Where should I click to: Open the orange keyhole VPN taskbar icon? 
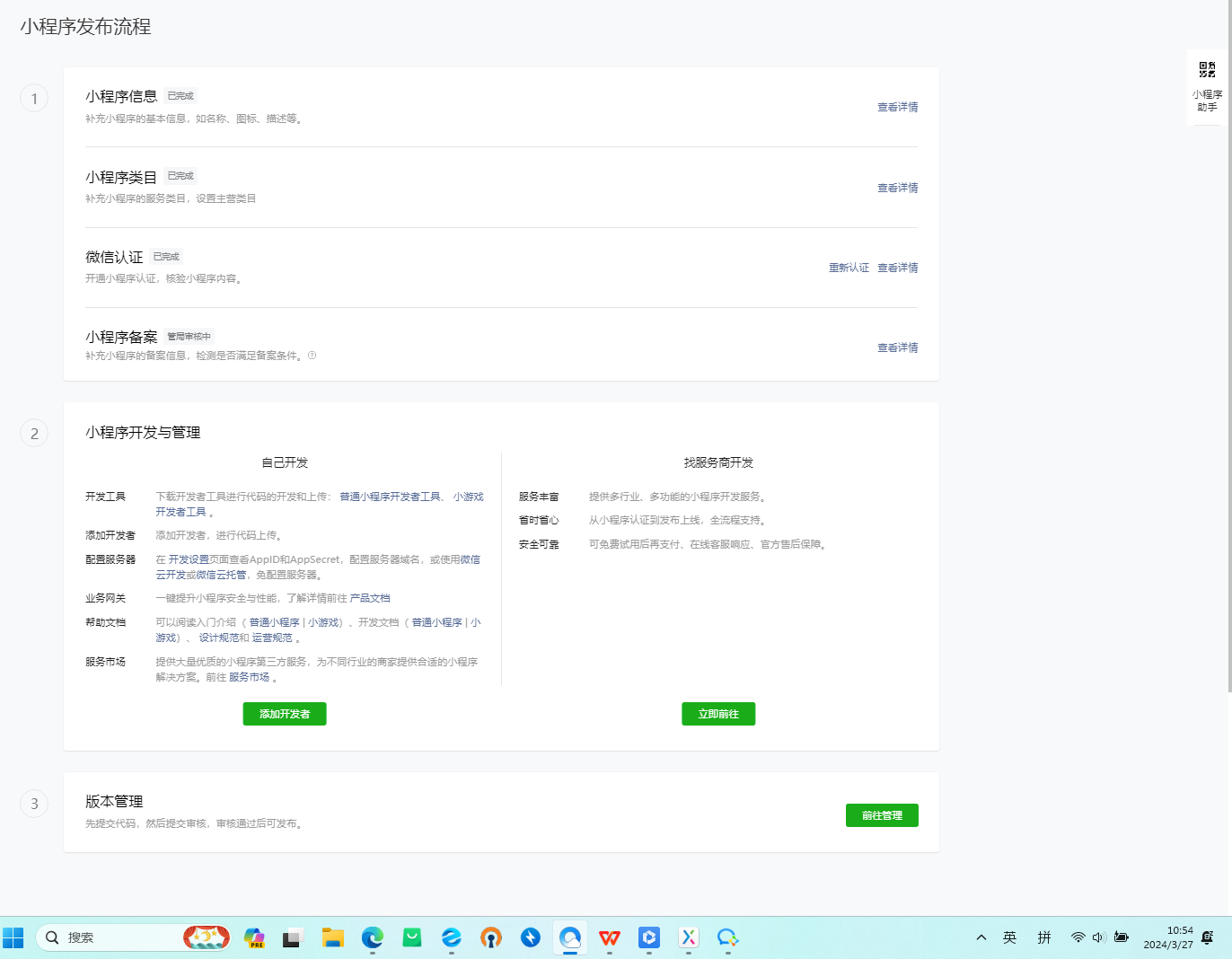coord(490,937)
